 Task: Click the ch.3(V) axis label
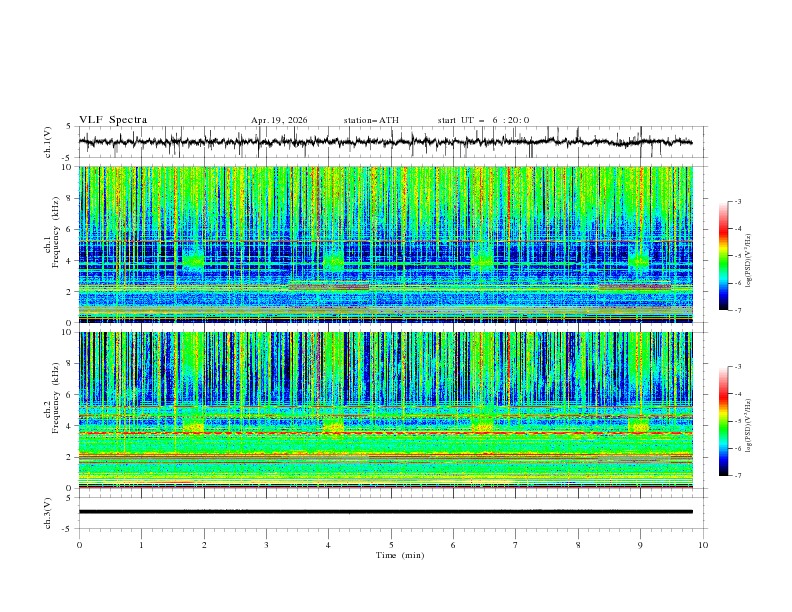(x=47, y=513)
